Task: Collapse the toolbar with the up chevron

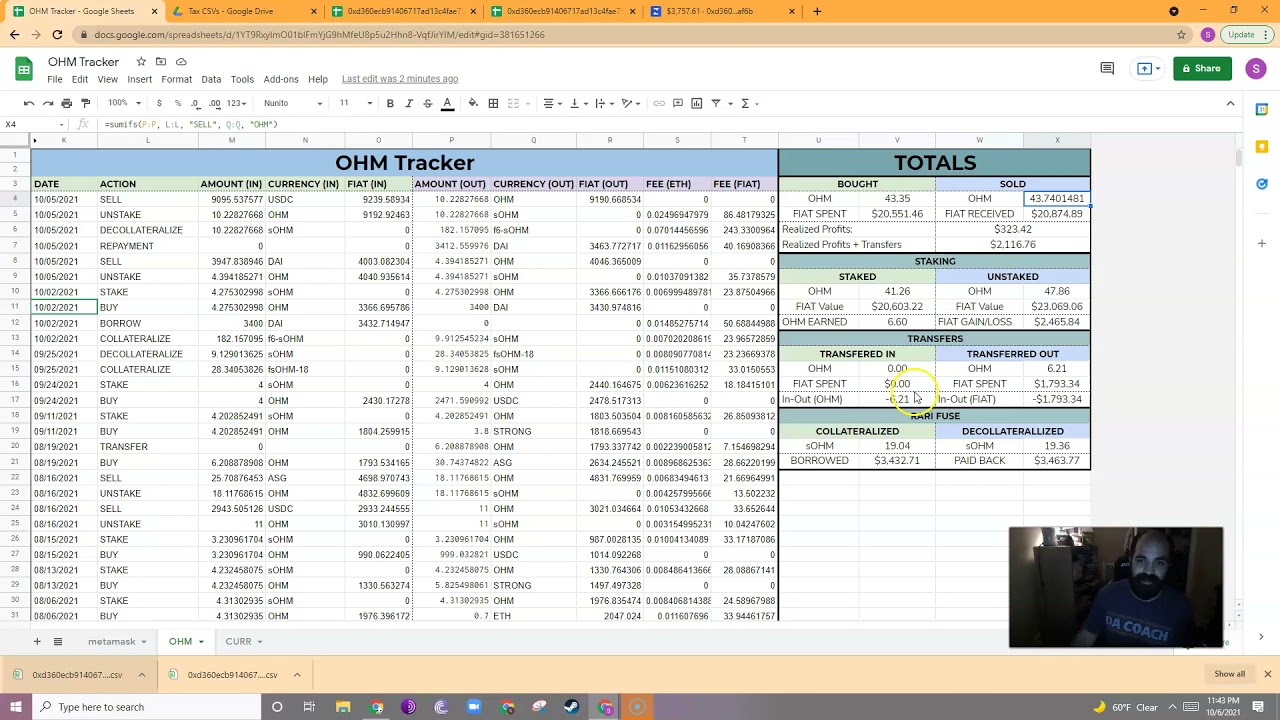Action: [x=1230, y=103]
